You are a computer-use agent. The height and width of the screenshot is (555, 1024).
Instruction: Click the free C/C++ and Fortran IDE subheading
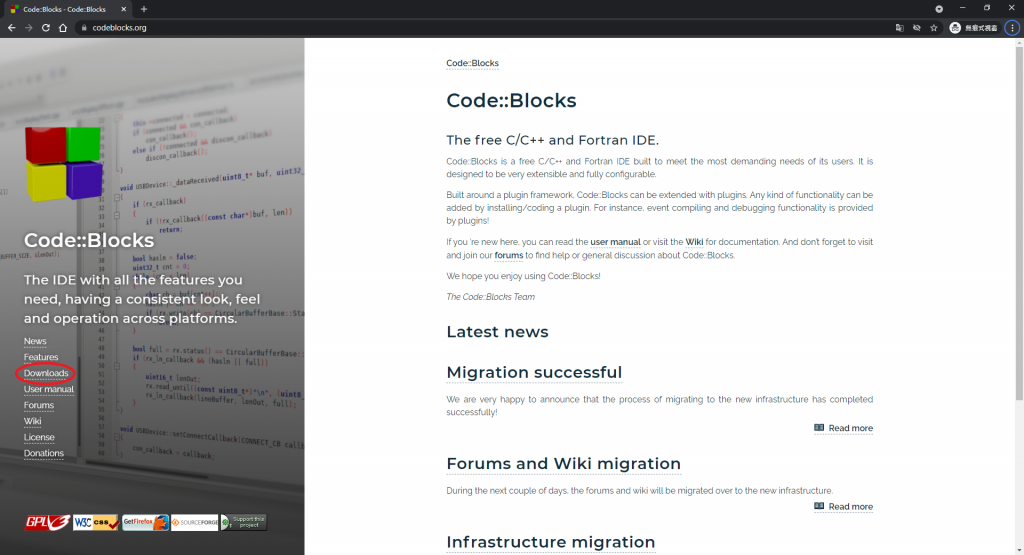pyautogui.click(x=552, y=140)
